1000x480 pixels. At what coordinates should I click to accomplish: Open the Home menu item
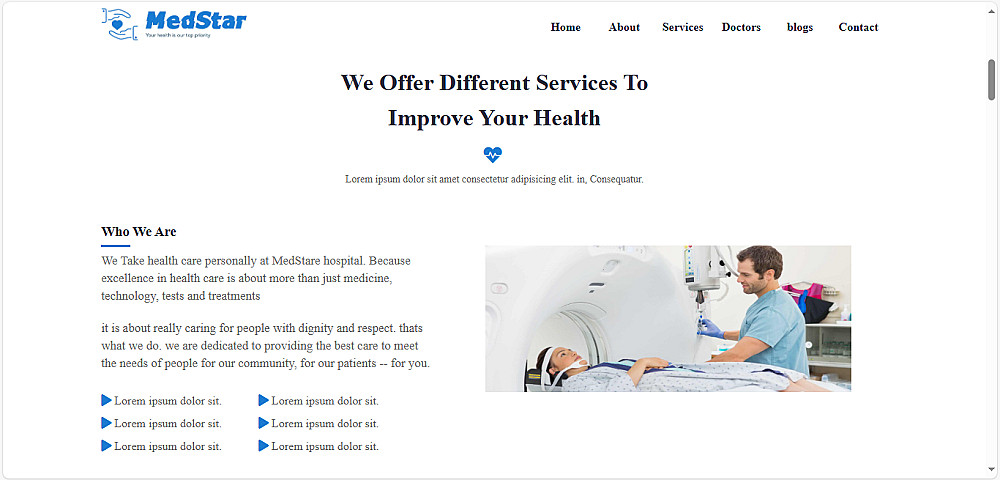566,27
